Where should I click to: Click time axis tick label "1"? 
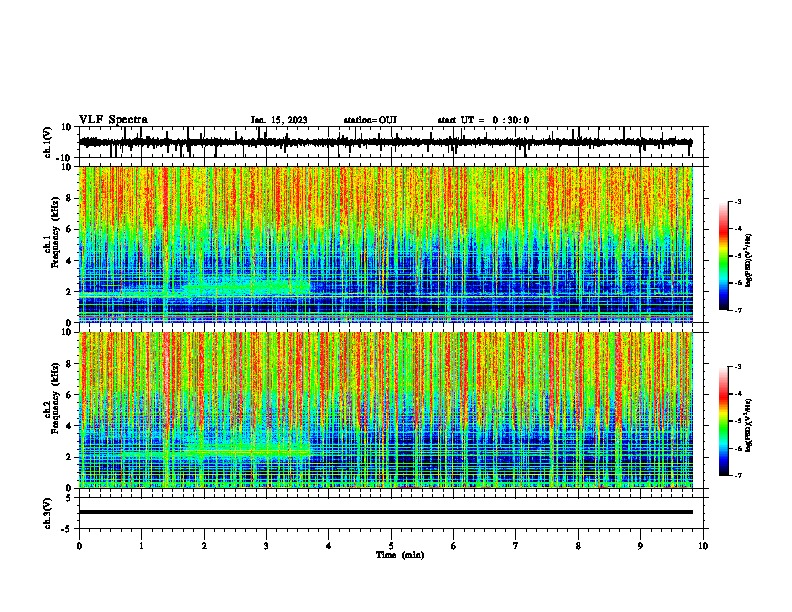141,546
